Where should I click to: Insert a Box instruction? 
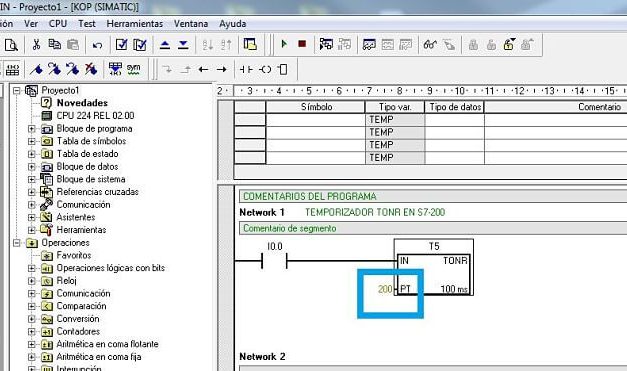click(x=283, y=70)
